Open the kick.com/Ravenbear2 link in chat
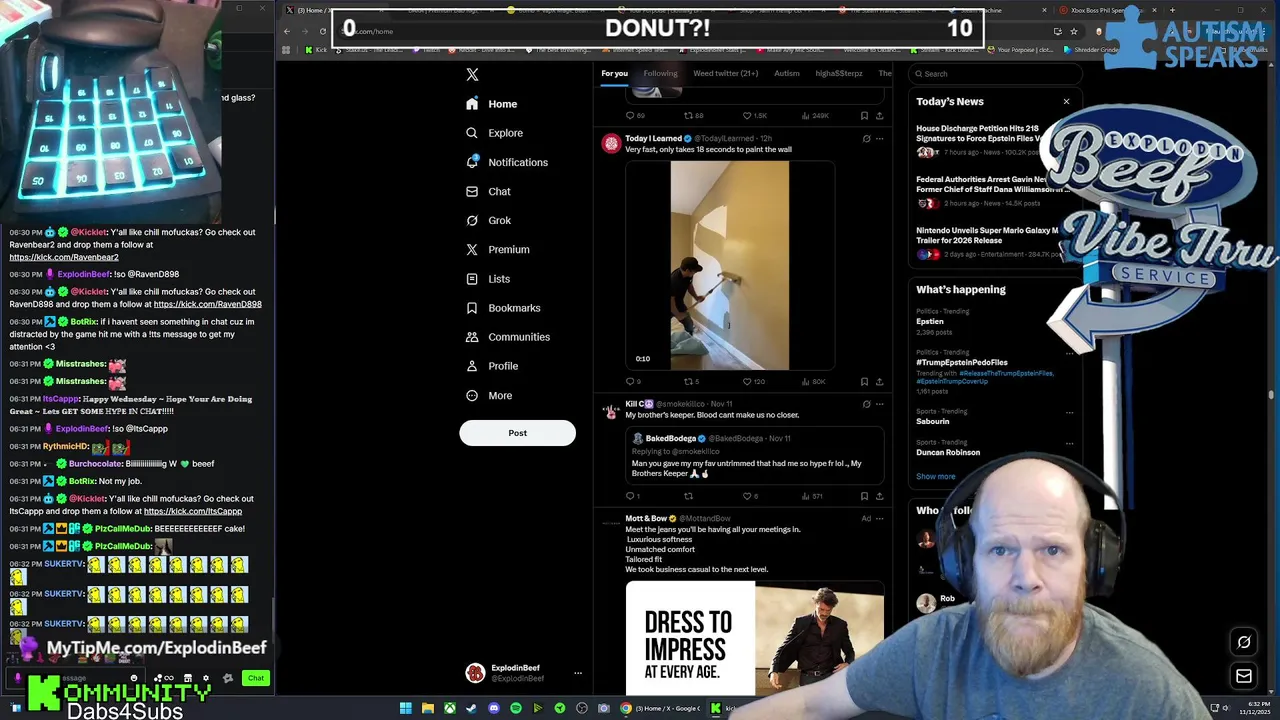Image resolution: width=1280 pixels, height=720 pixels. click(x=64, y=257)
